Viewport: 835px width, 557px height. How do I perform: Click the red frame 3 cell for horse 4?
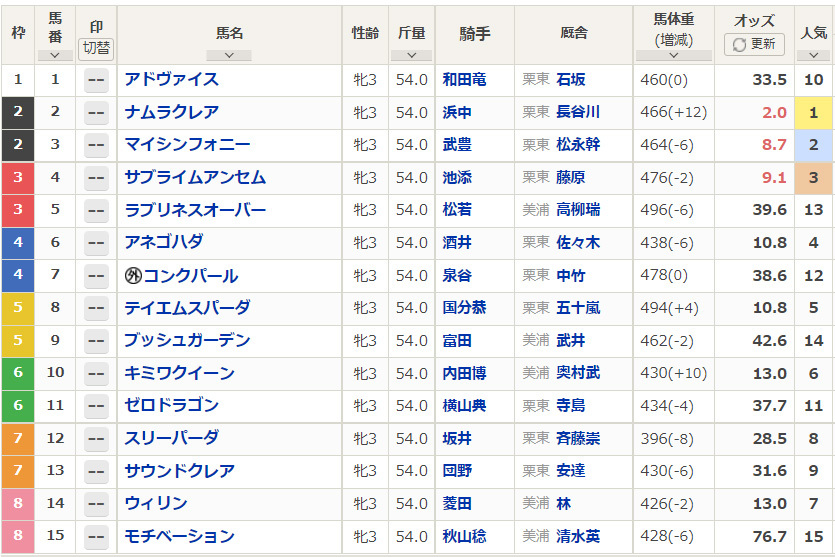point(18,178)
